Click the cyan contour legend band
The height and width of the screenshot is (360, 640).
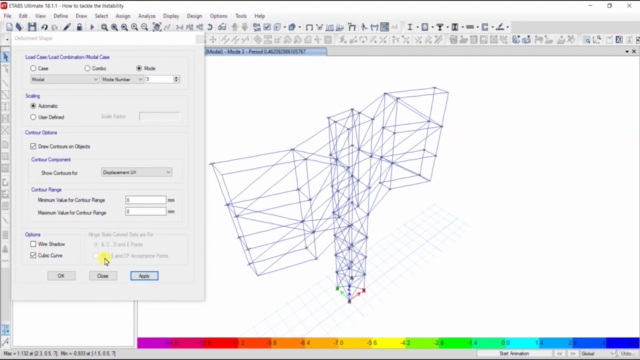(522, 343)
